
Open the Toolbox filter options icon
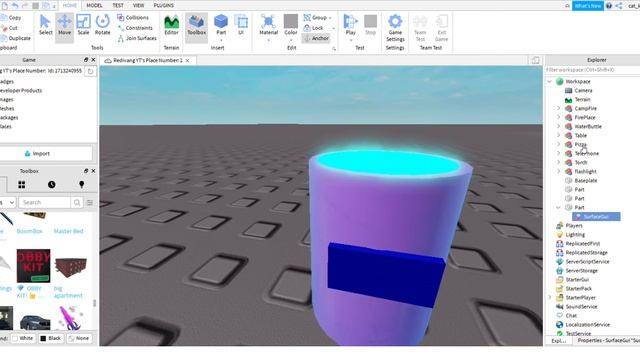90,202
